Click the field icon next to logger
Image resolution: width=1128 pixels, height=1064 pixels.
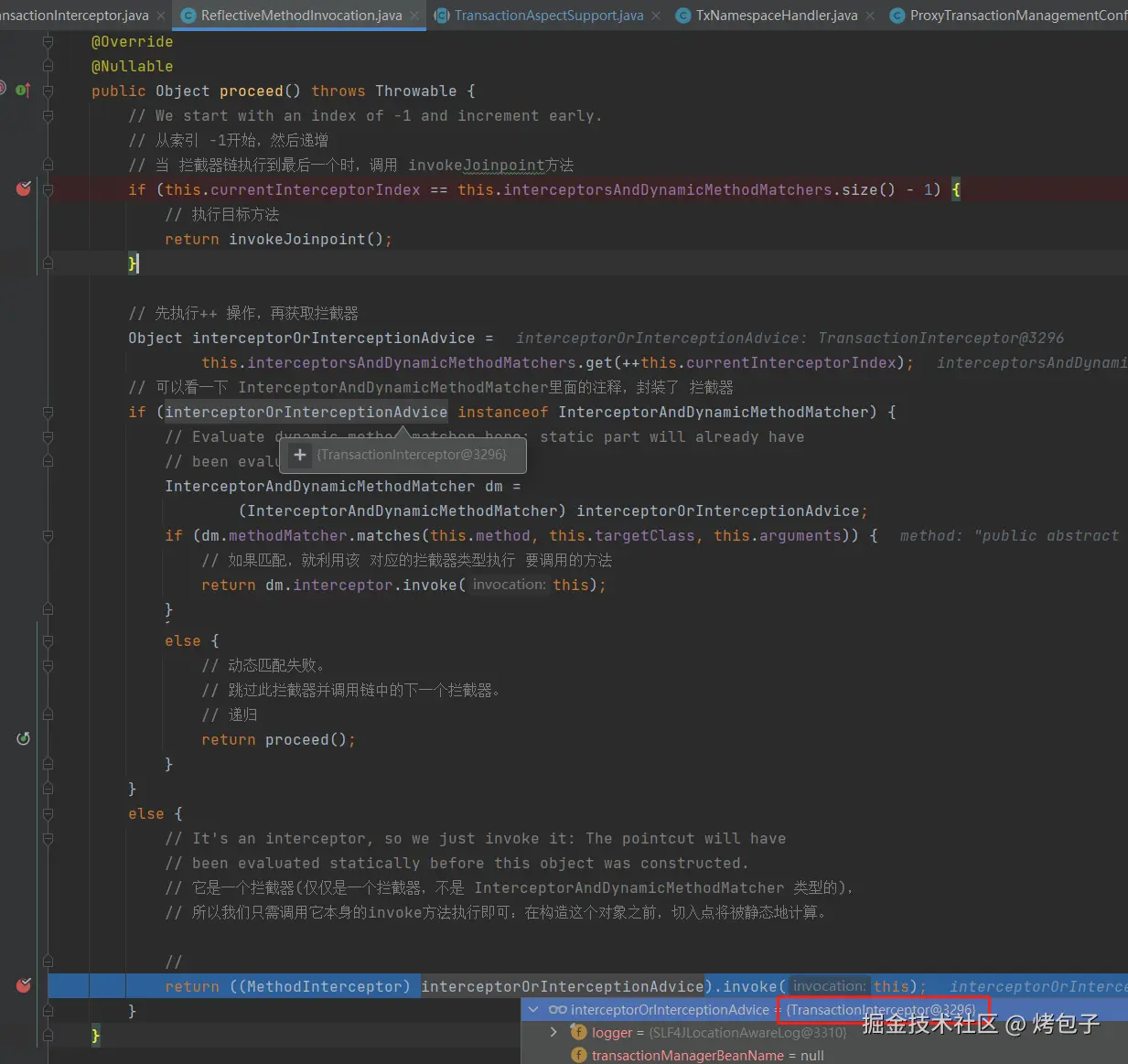tap(578, 1032)
